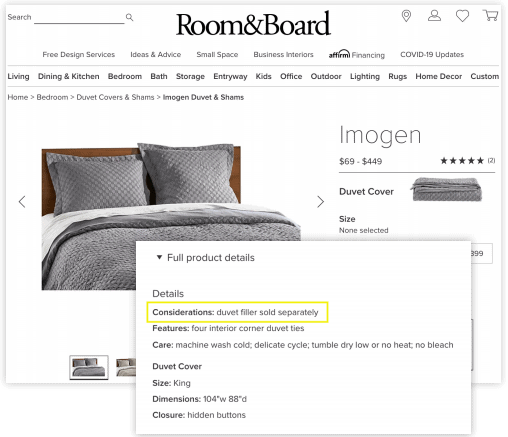Viewport: 508px width, 437px height.
Task: Open the Home Decor menu
Action: pos(438,76)
